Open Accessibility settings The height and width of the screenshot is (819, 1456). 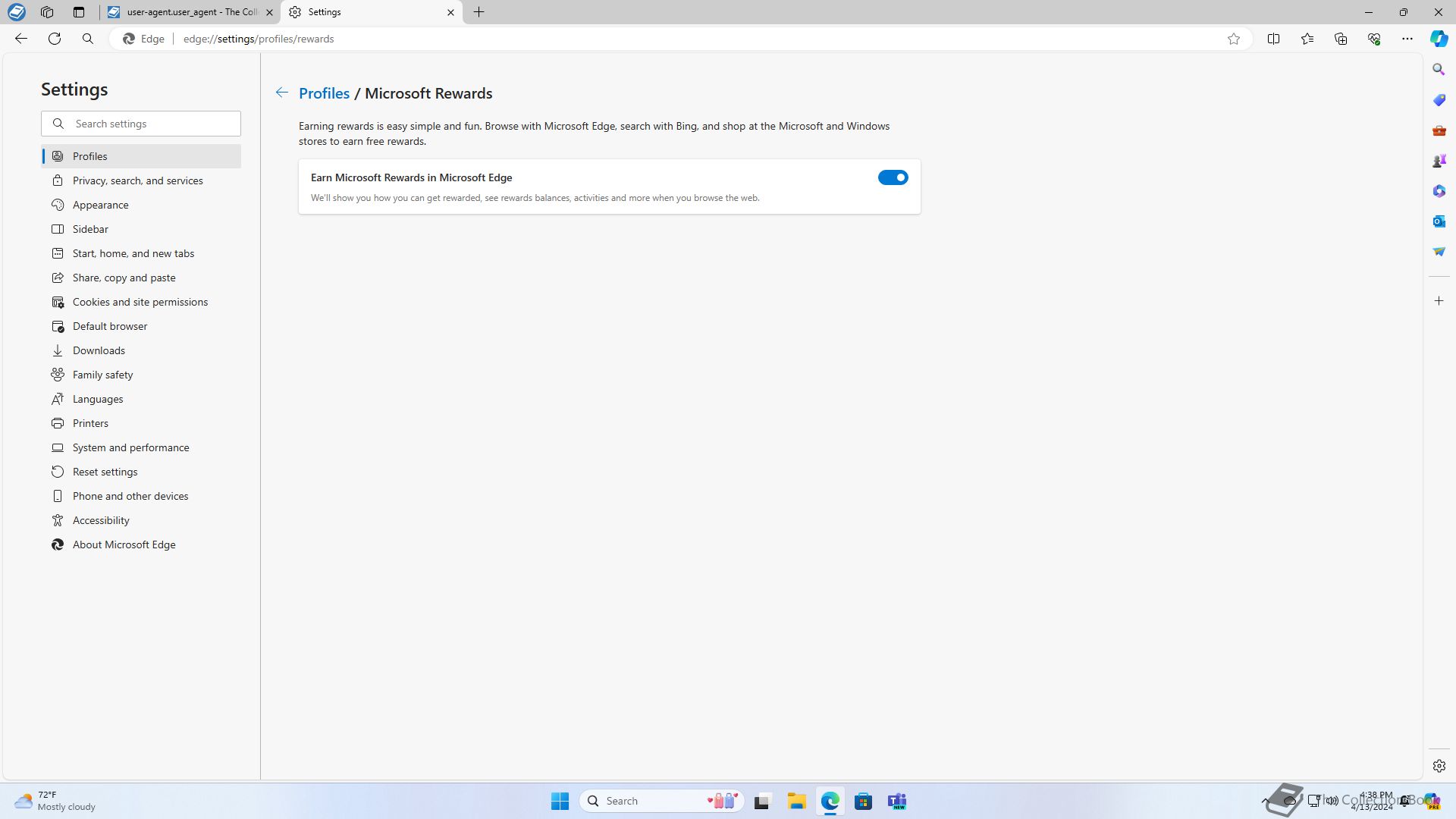141,520
